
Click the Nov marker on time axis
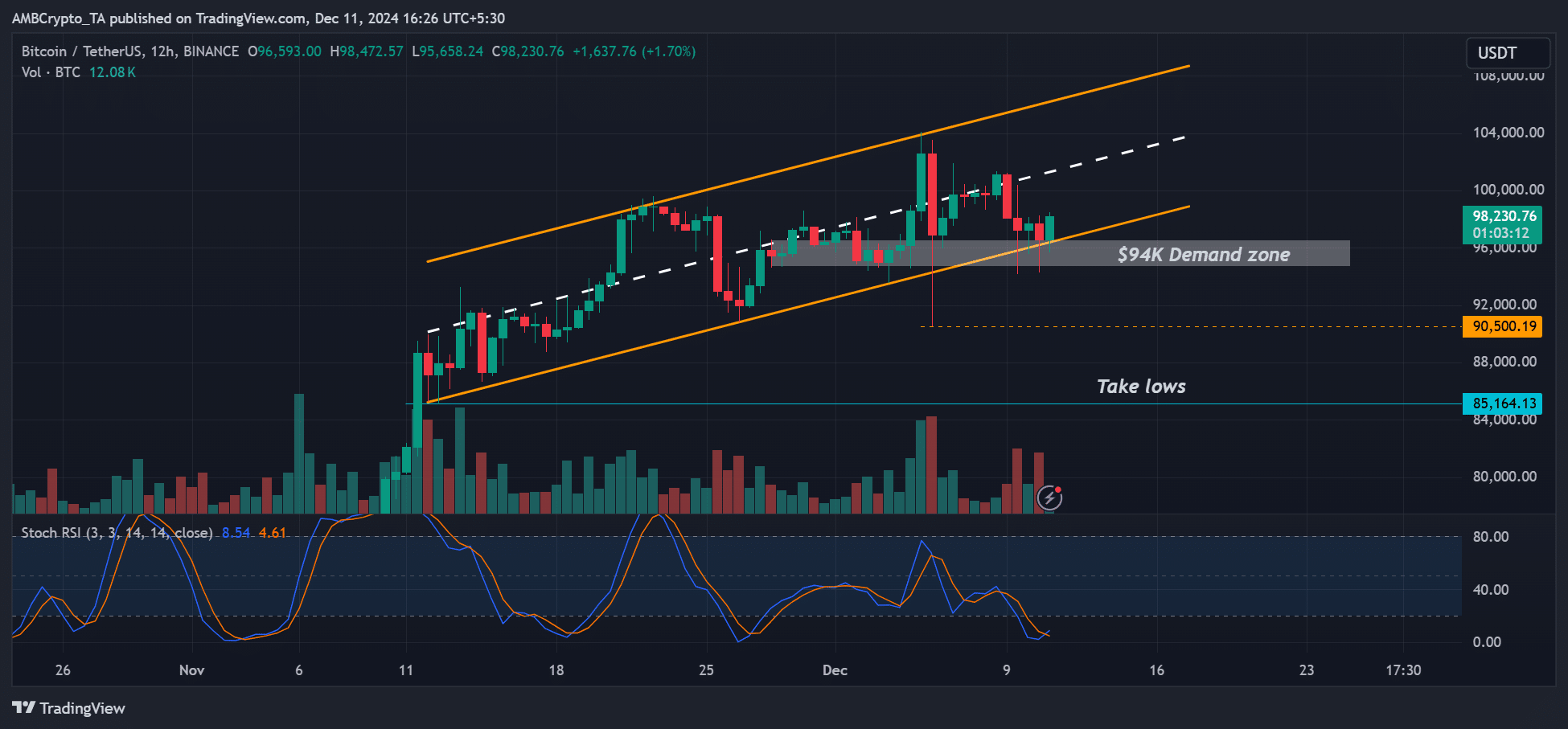(191, 670)
